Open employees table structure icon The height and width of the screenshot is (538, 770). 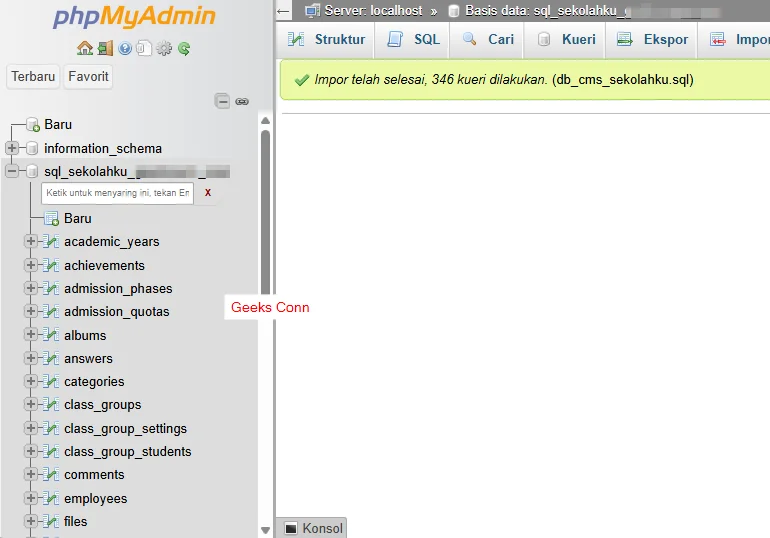coord(51,498)
